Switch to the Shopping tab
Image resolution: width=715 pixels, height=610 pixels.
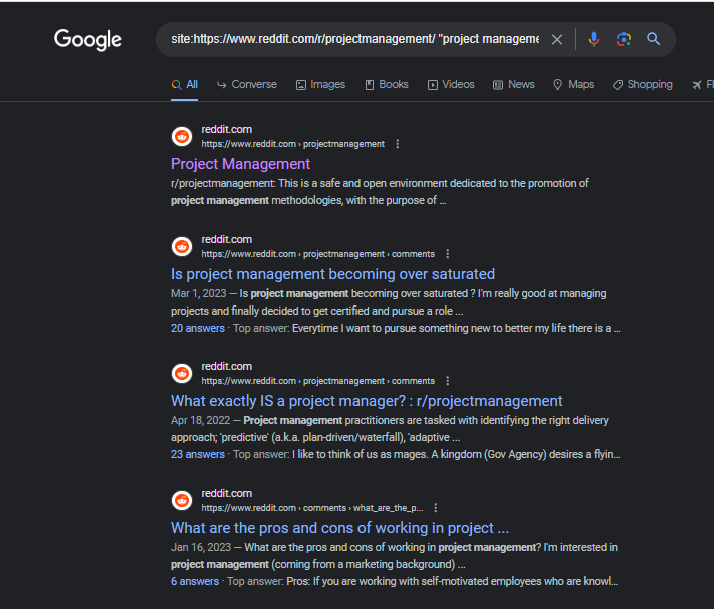pyautogui.click(x=642, y=85)
